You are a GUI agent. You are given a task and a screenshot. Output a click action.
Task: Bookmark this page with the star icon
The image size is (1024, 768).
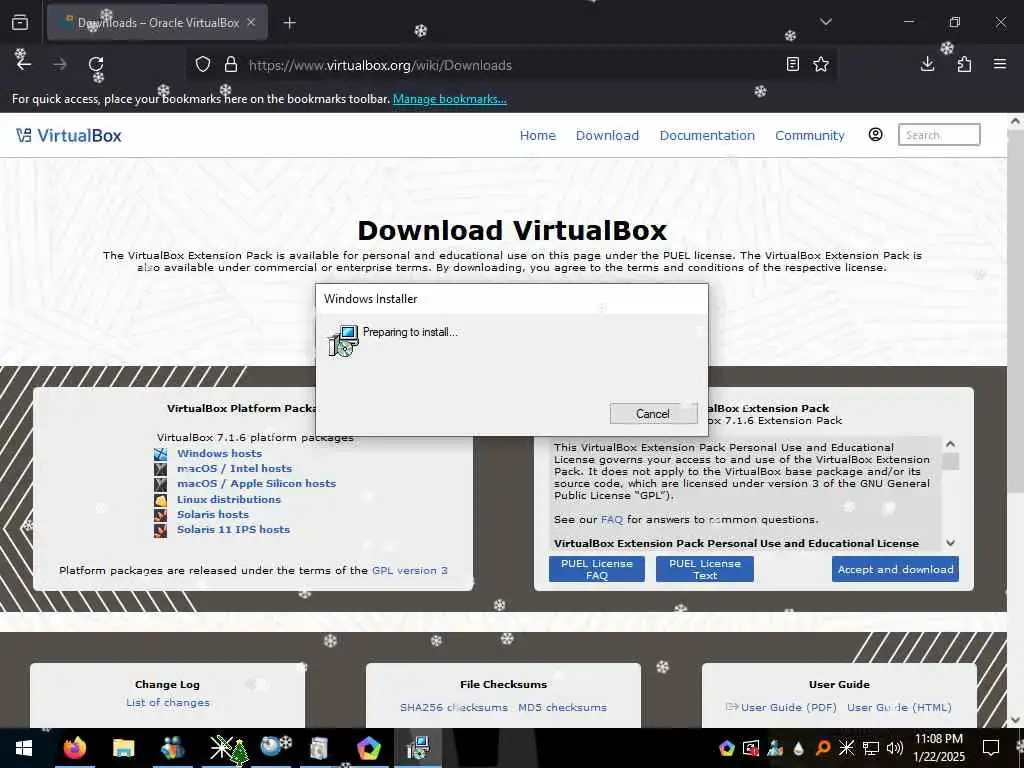click(x=821, y=64)
